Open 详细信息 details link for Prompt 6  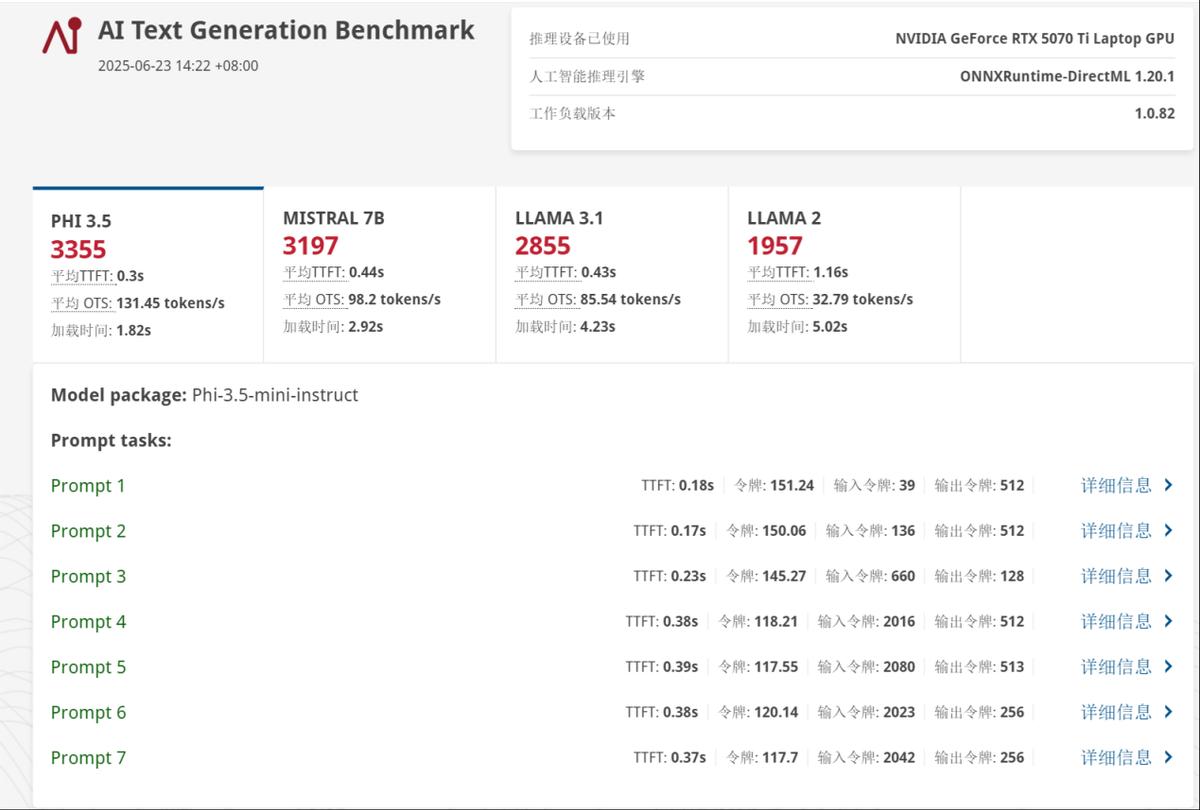coord(1116,712)
